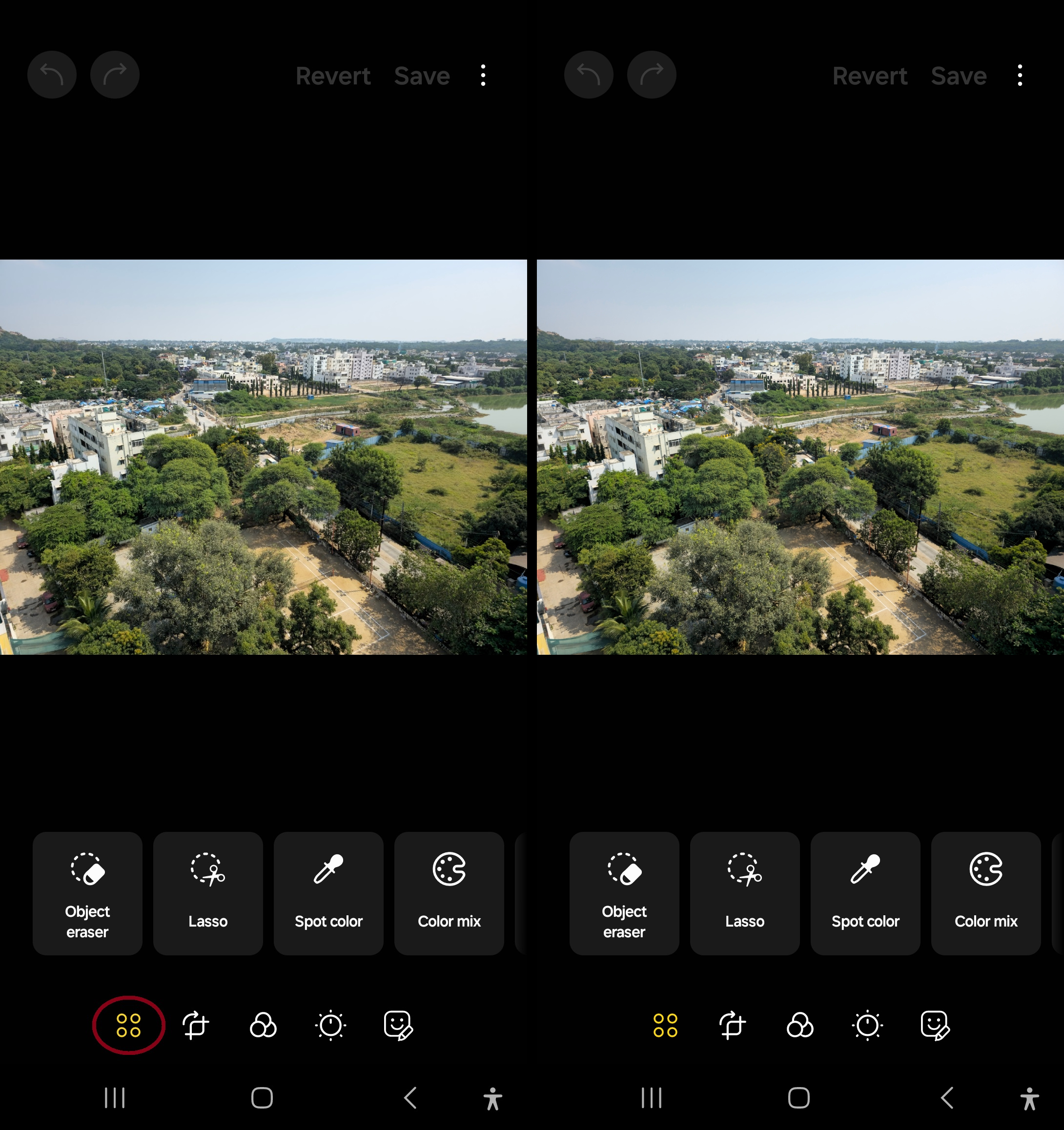Screen dimensions: 1064x1130
Task: Open brightness adjustments in left screen
Action: 330,1025
